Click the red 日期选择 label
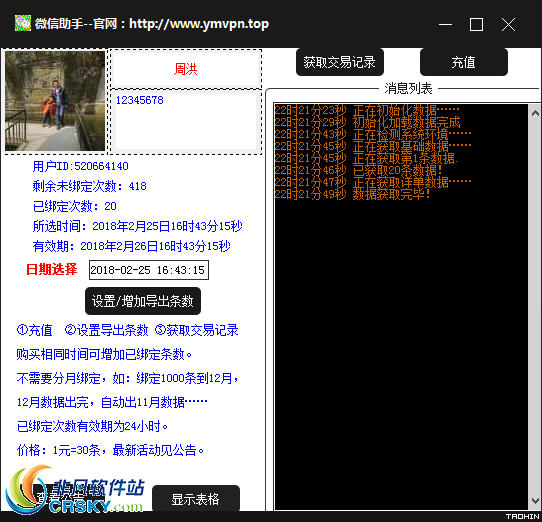The height and width of the screenshot is (522, 542). click(52, 269)
